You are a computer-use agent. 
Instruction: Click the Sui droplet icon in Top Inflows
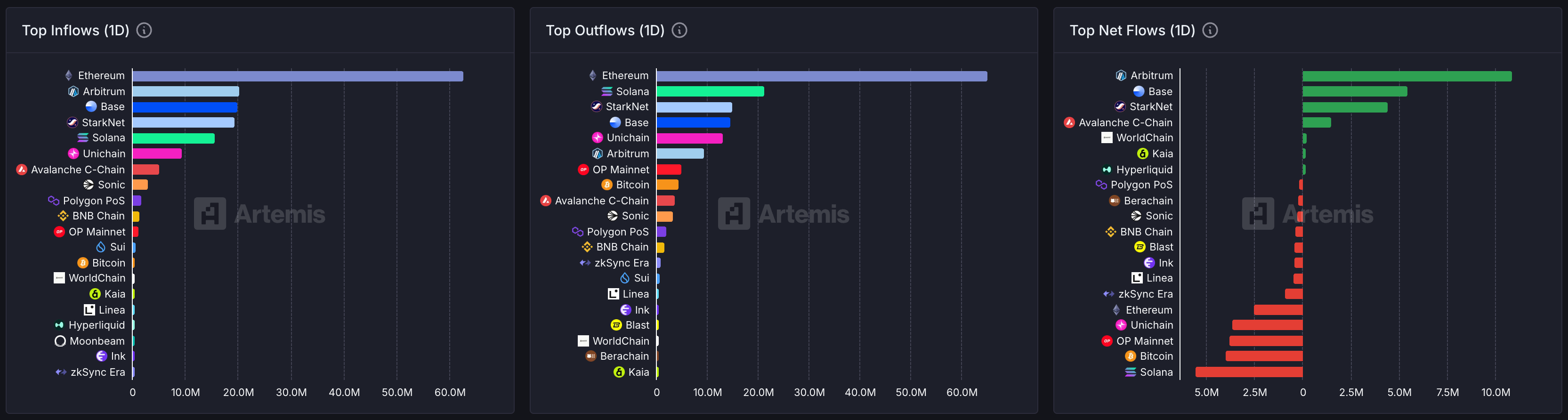101,247
